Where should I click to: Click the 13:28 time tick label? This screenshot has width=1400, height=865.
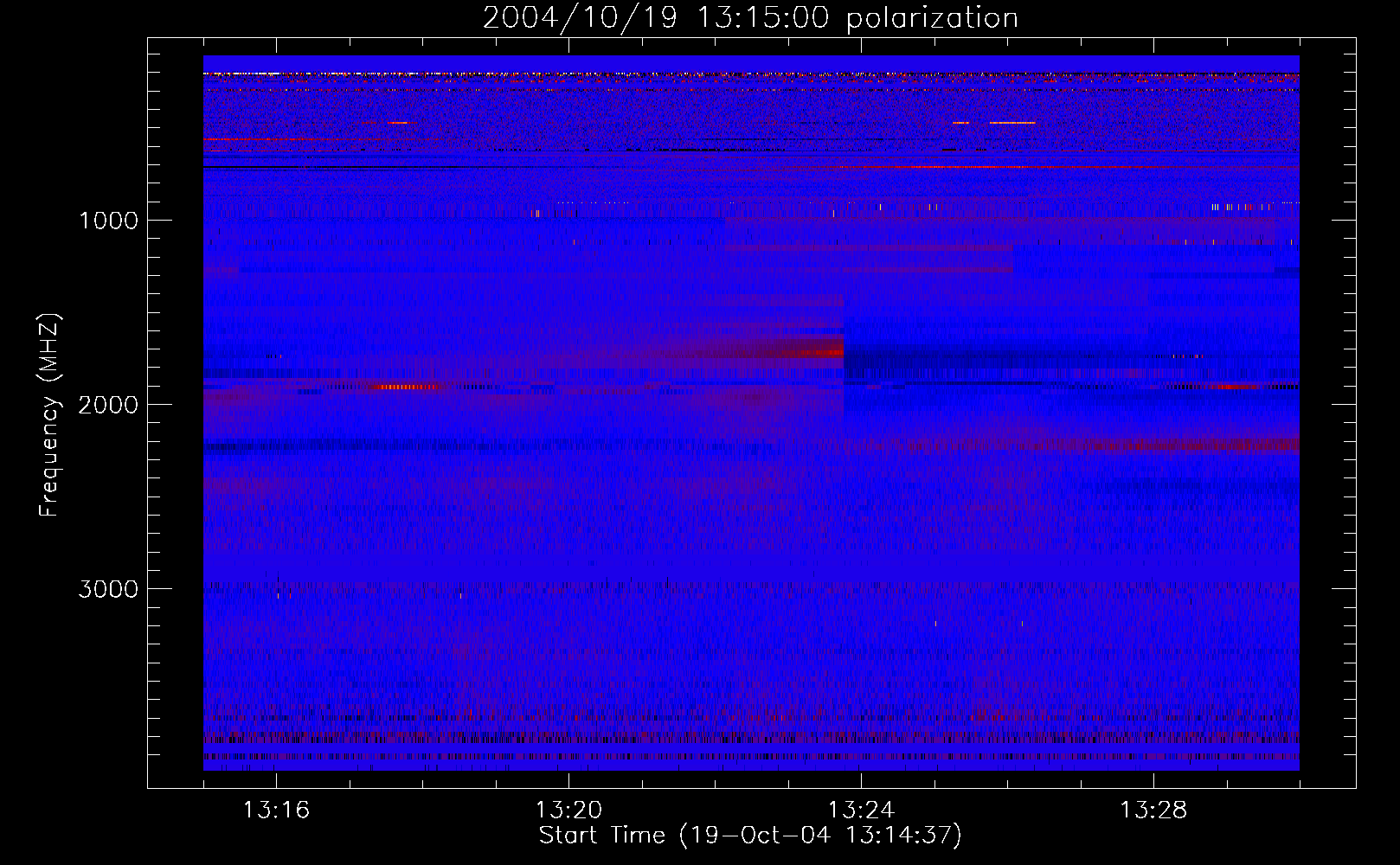click(x=1153, y=811)
